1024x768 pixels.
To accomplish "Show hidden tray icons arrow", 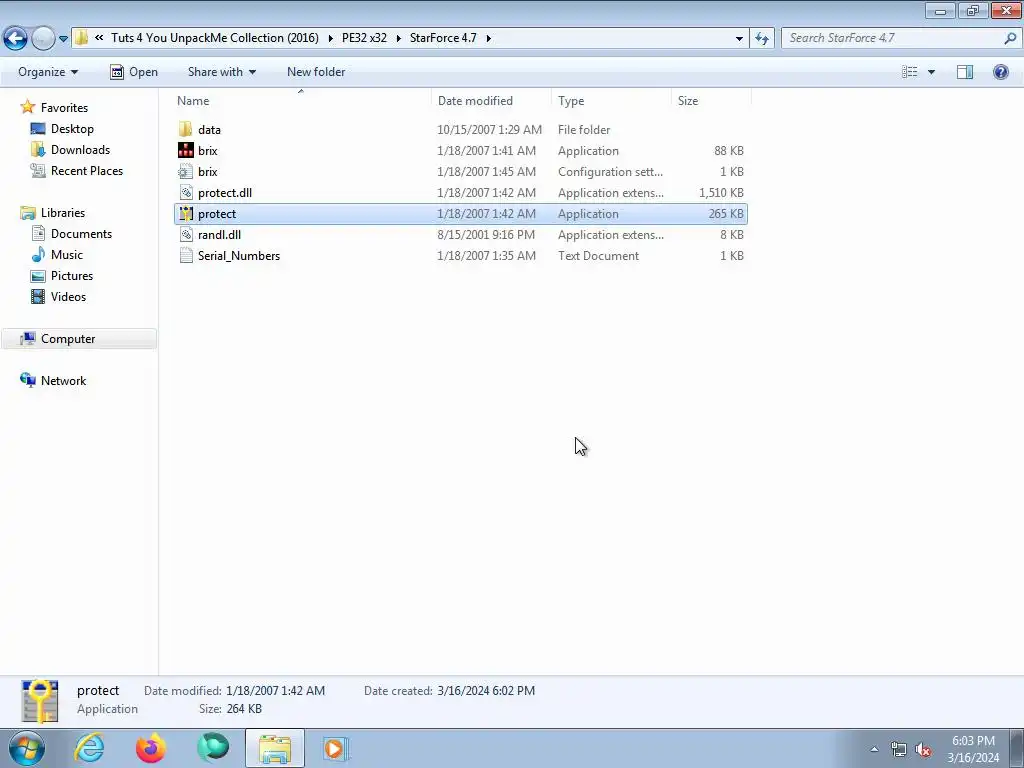I will point(874,749).
